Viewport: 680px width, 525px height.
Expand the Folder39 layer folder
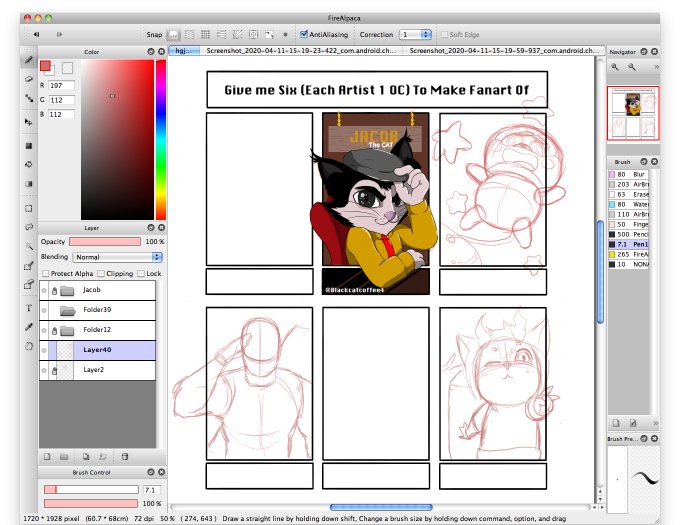point(67,310)
